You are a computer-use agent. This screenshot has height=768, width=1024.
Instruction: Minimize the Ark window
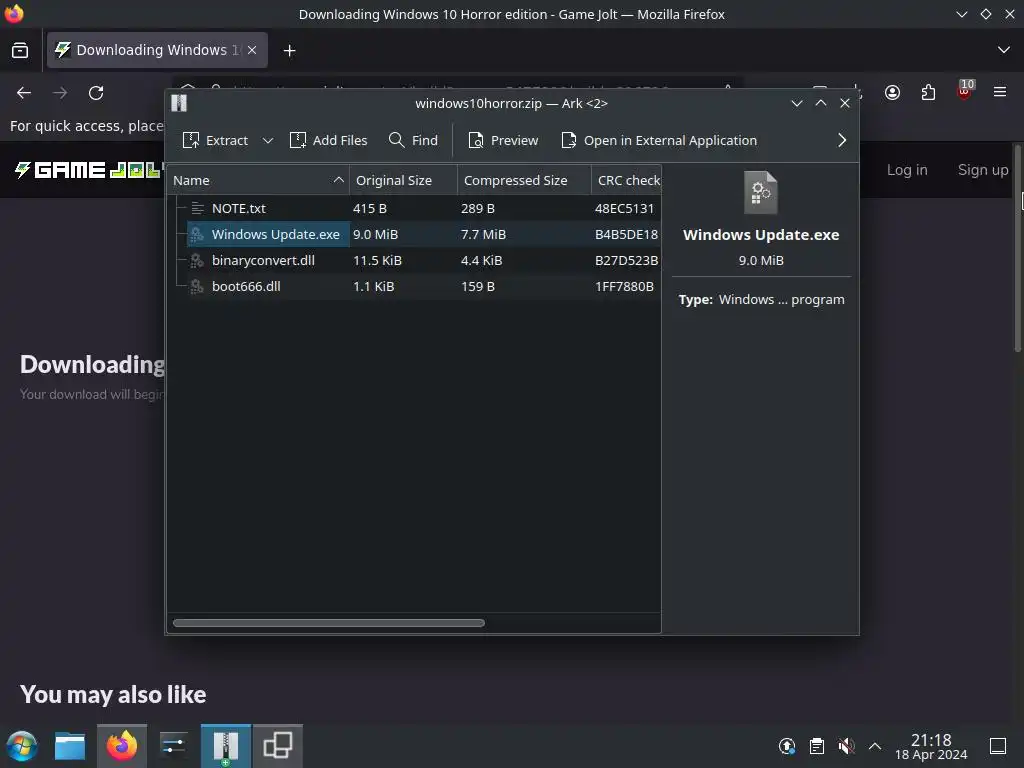click(x=797, y=103)
